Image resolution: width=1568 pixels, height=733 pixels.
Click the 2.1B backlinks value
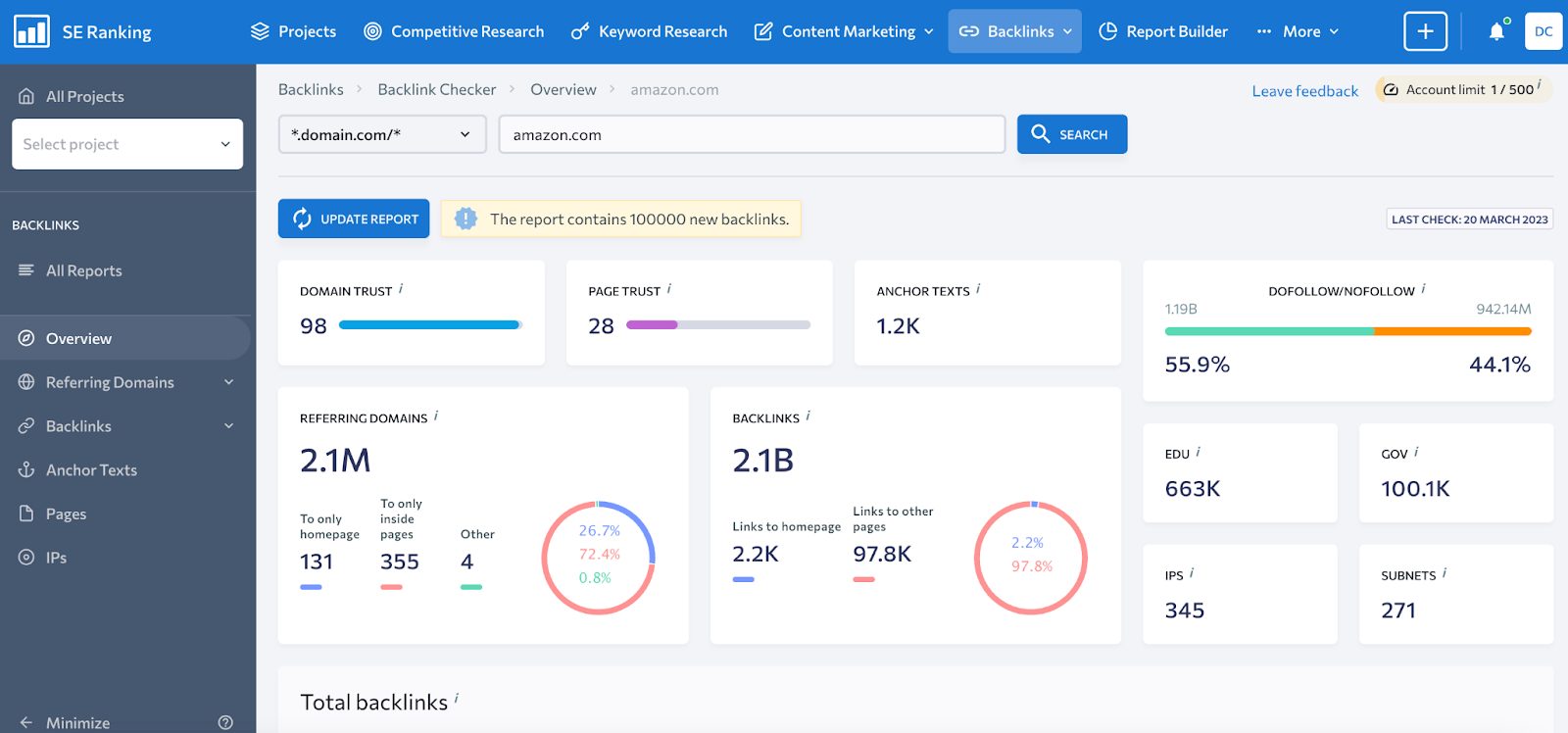[x=763, y=460]
